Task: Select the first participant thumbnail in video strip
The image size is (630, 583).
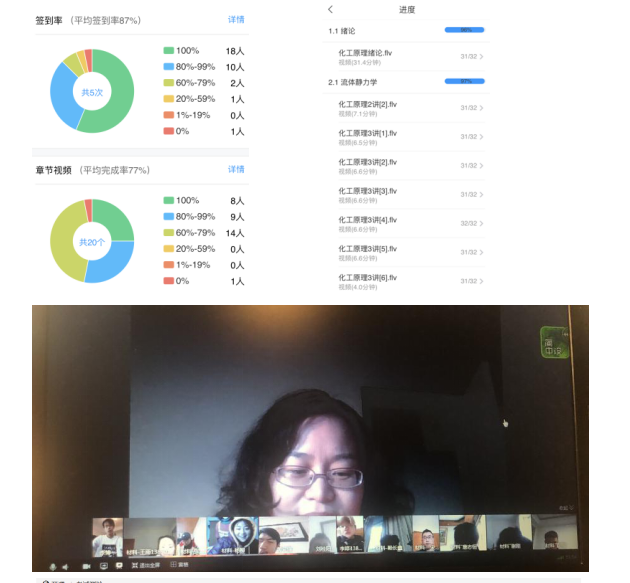Action: [107, 535]
